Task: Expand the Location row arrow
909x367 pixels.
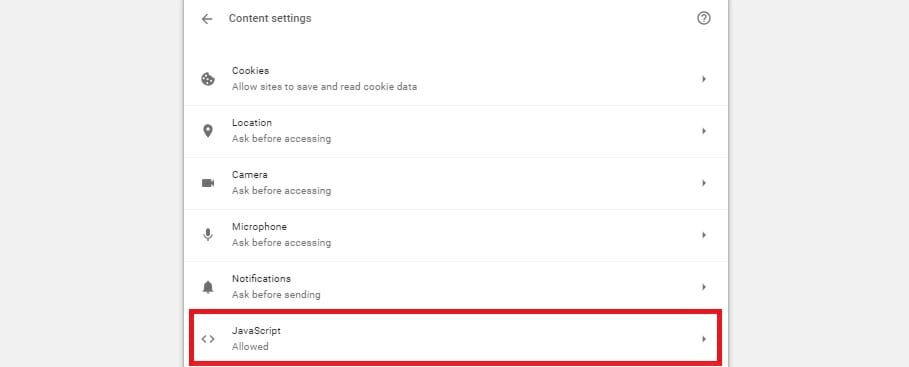Action: tap(704, 131)
